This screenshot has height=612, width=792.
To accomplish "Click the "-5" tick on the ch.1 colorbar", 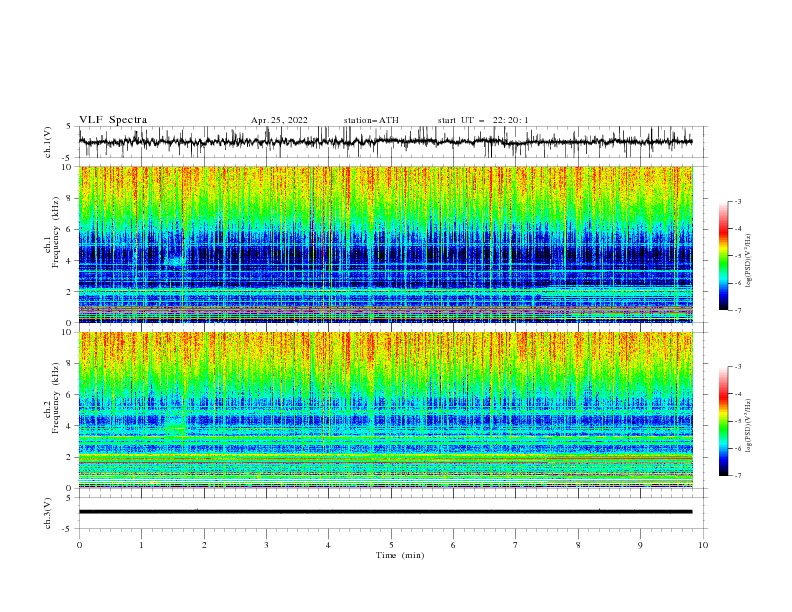I will click(737, 256).
